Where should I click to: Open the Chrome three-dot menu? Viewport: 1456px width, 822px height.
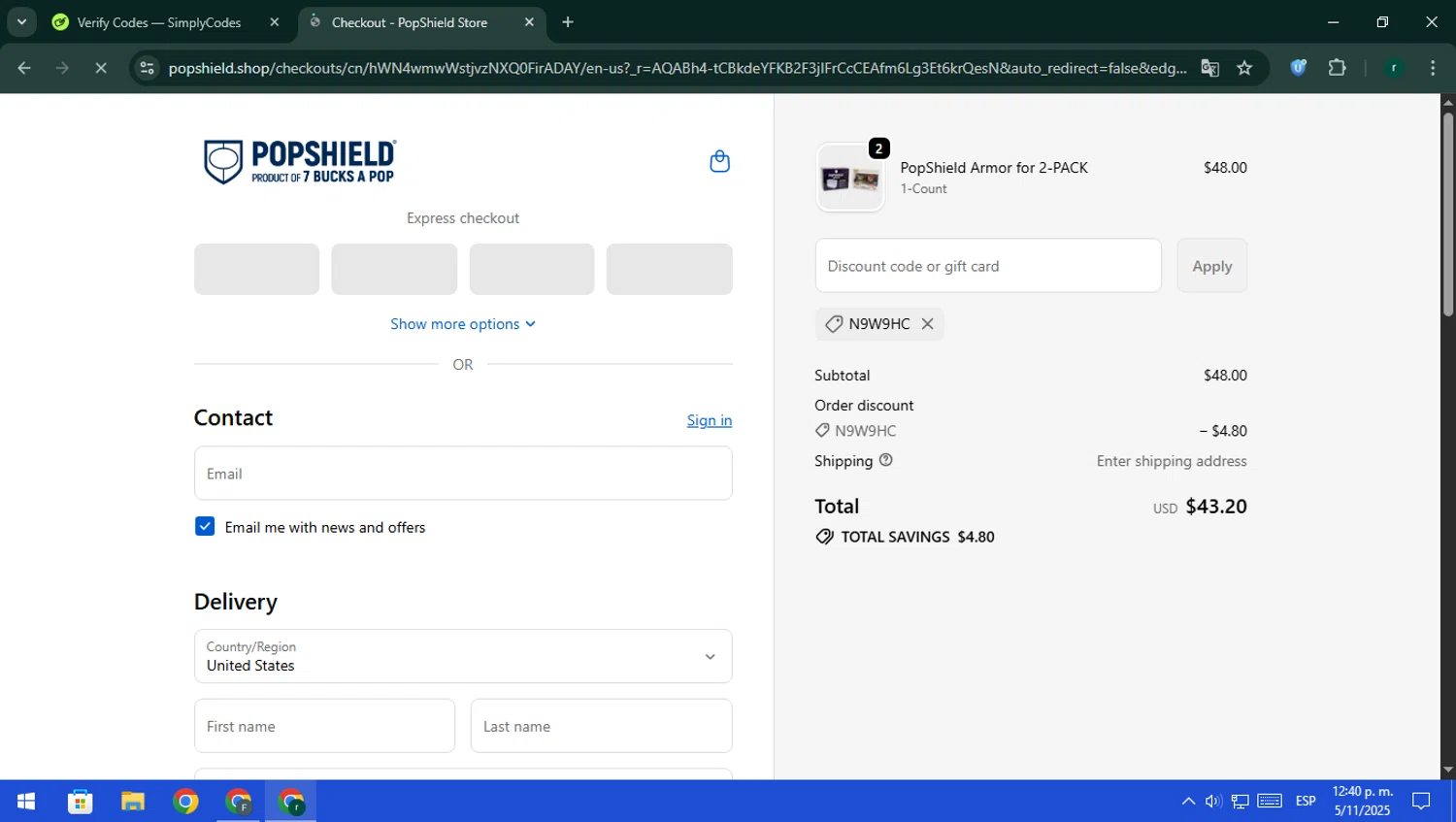[x=1433, y=68]
